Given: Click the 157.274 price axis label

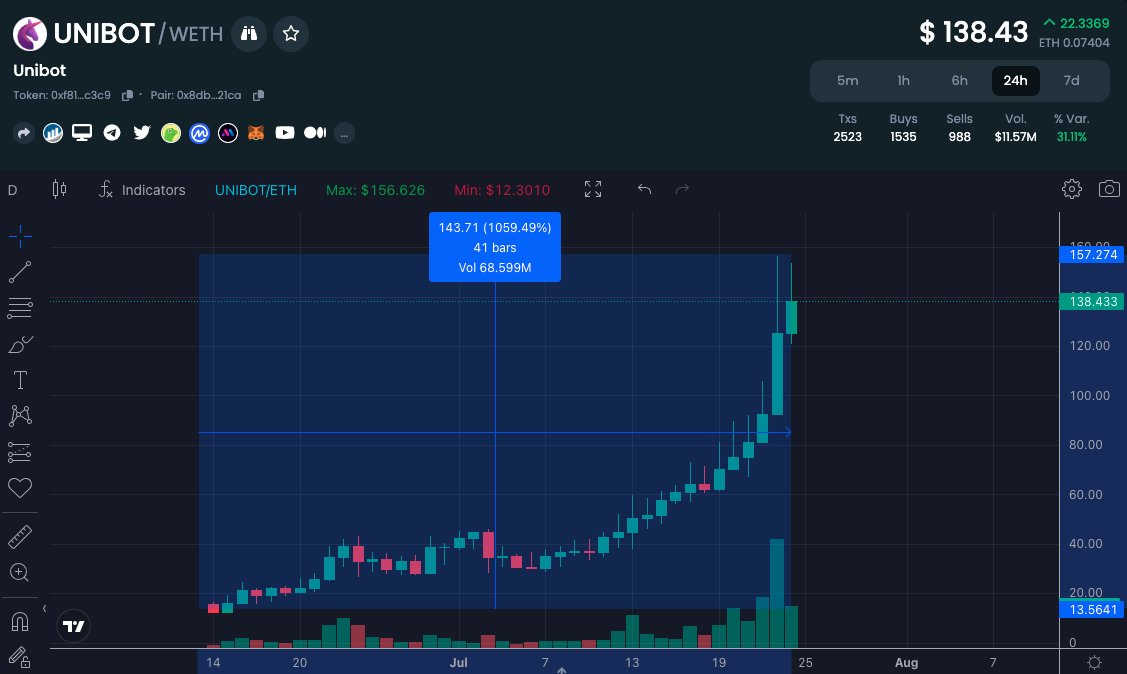Looking at the screenshot, I should (x=1092, y=254).
